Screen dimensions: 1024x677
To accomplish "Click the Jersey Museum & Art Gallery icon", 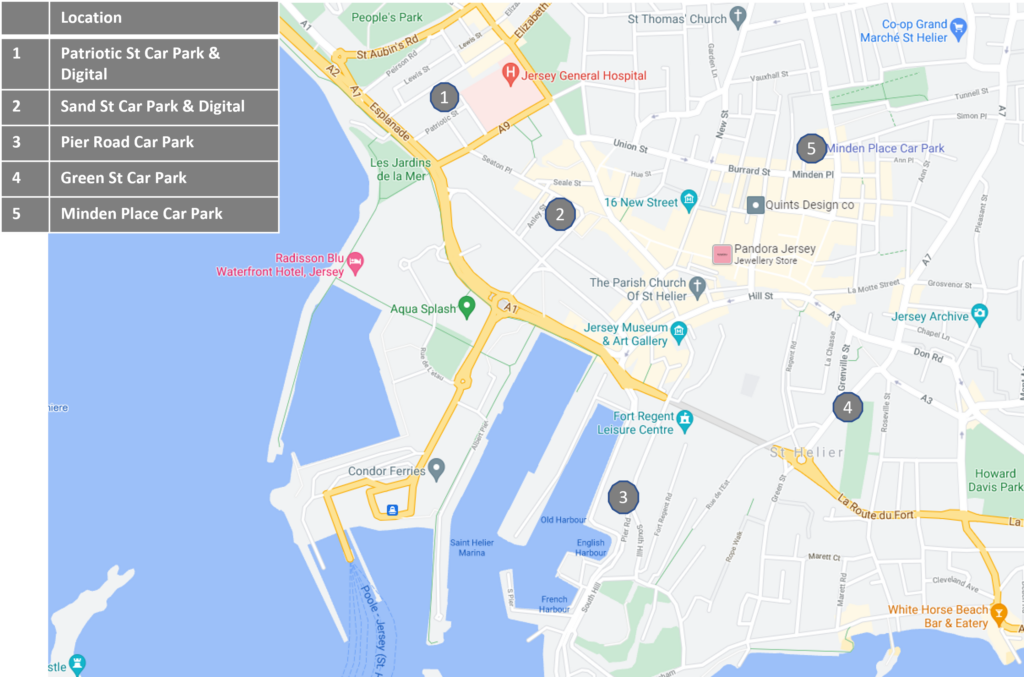I will click(679, 332).
